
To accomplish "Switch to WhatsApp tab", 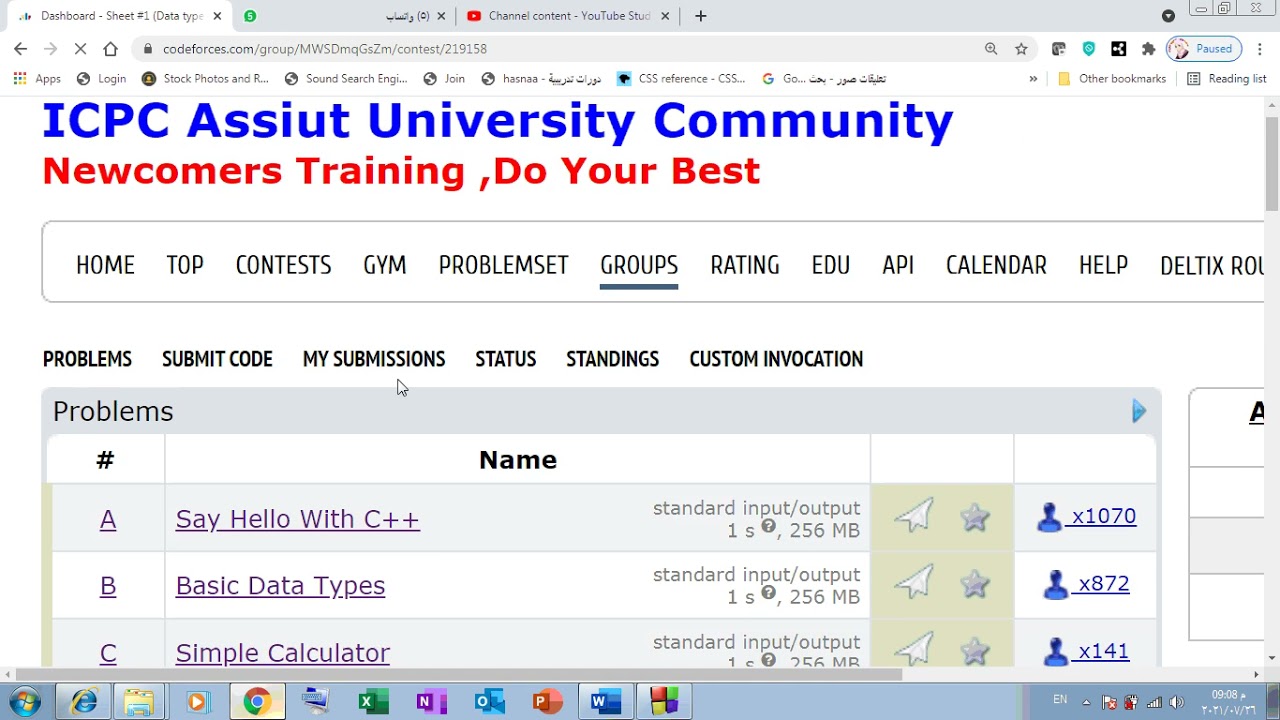I will click(x=344, y=16).
